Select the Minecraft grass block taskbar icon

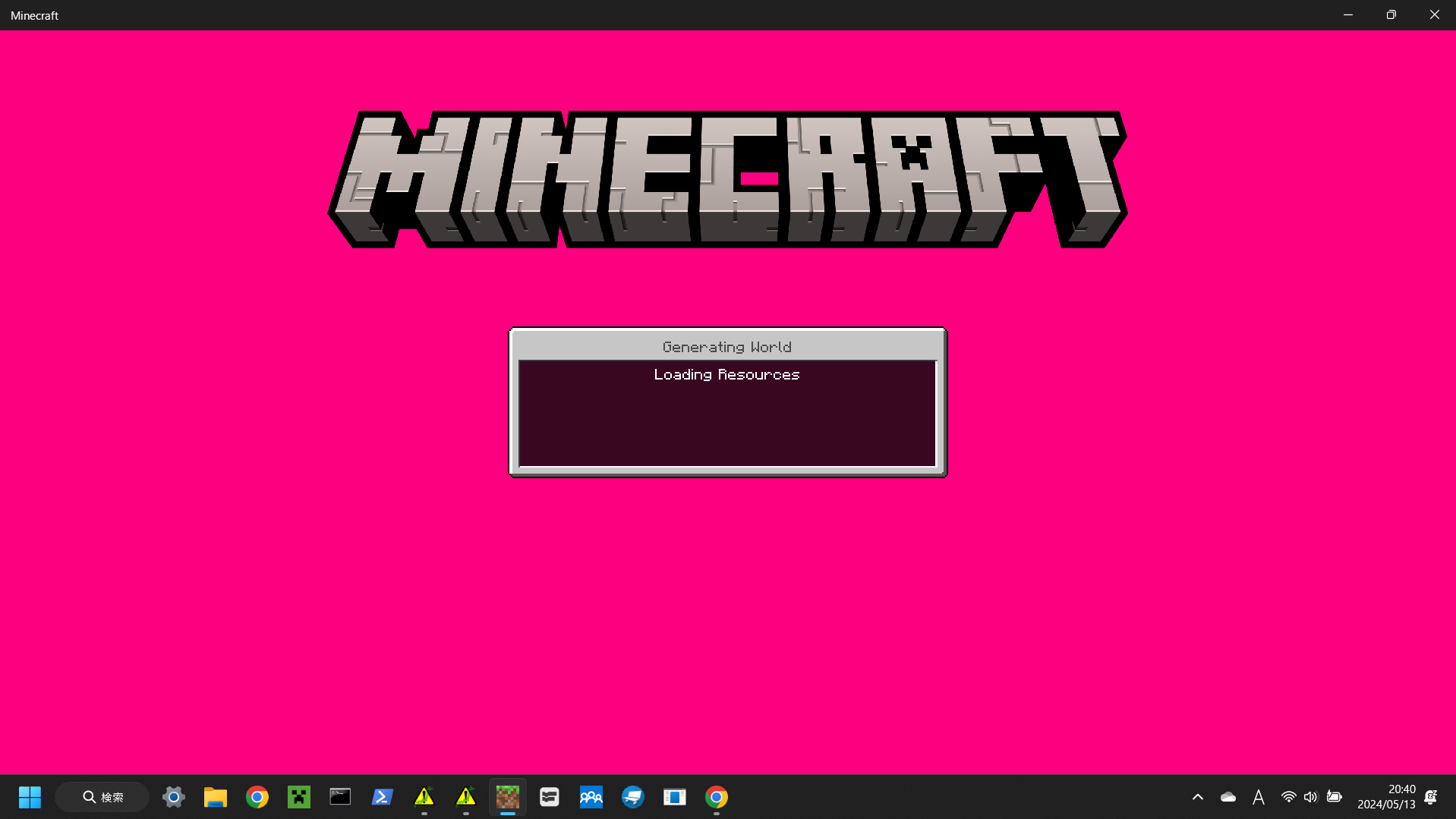pos(508,797)
